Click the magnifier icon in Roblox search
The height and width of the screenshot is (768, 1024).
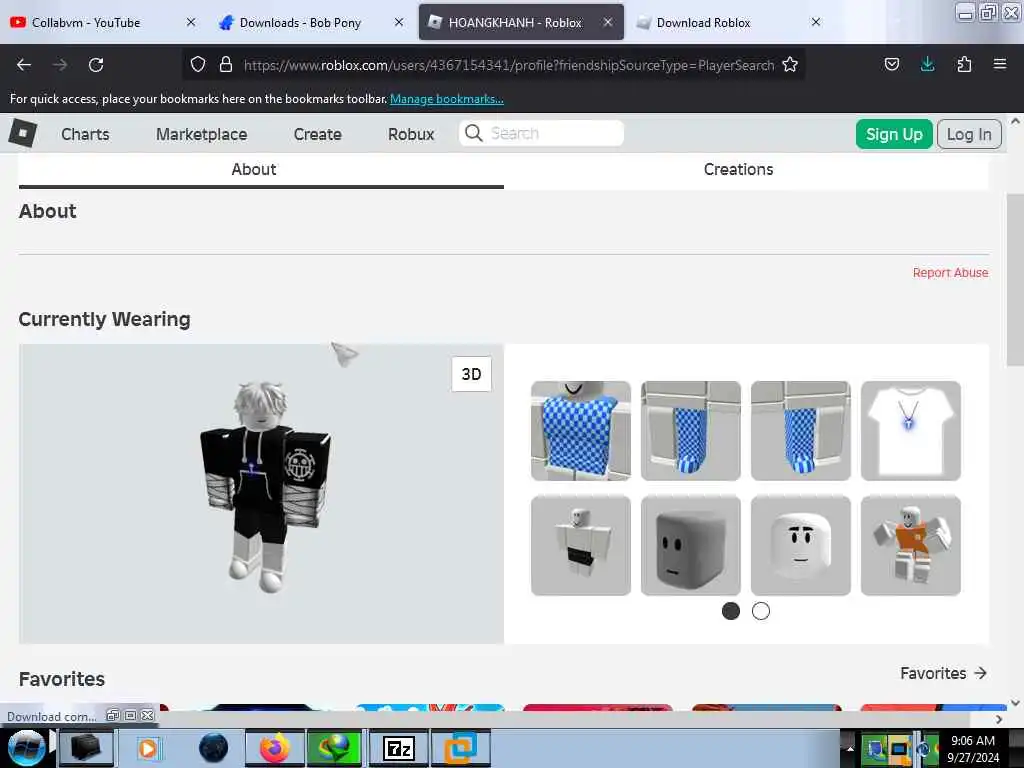coord(473,133)
